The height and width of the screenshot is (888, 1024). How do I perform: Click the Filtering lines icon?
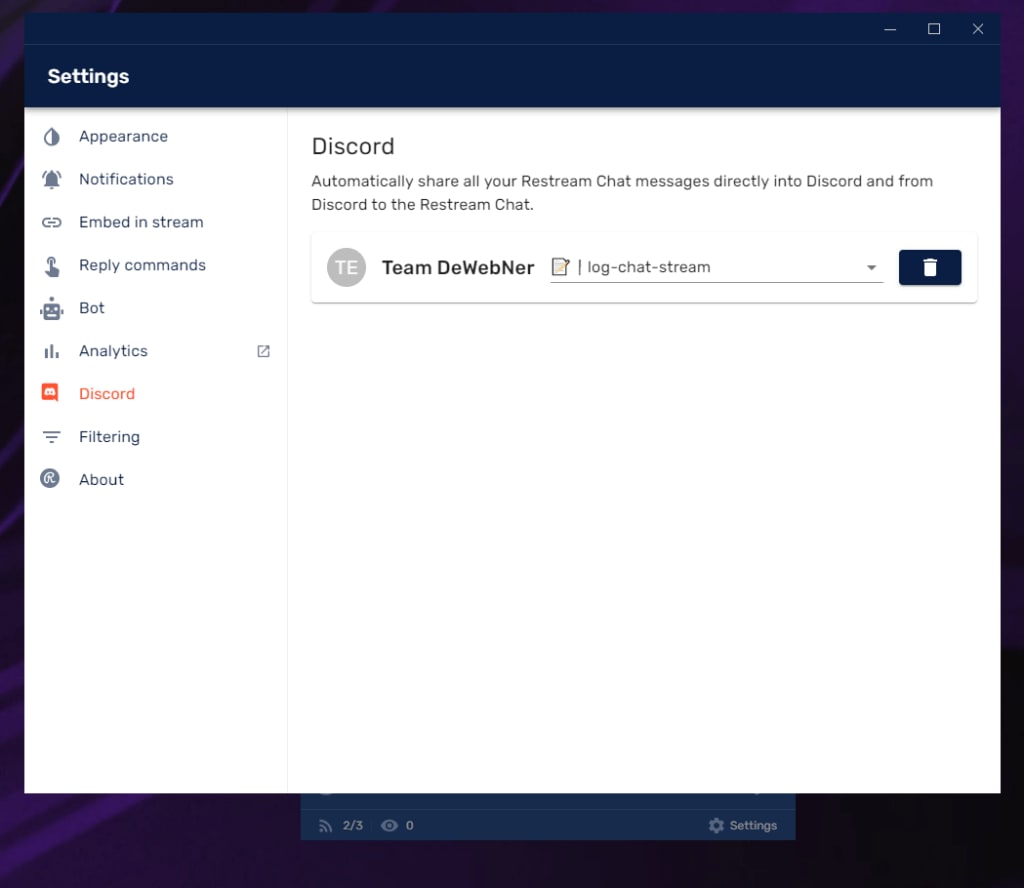pyautogui.click(x=52, y=437)
